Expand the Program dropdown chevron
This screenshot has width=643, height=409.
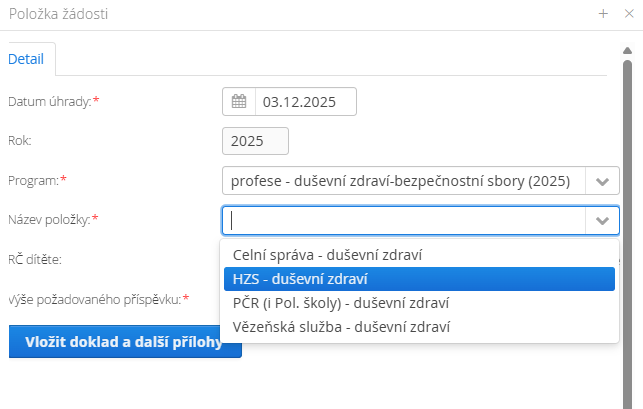[601, 182]
